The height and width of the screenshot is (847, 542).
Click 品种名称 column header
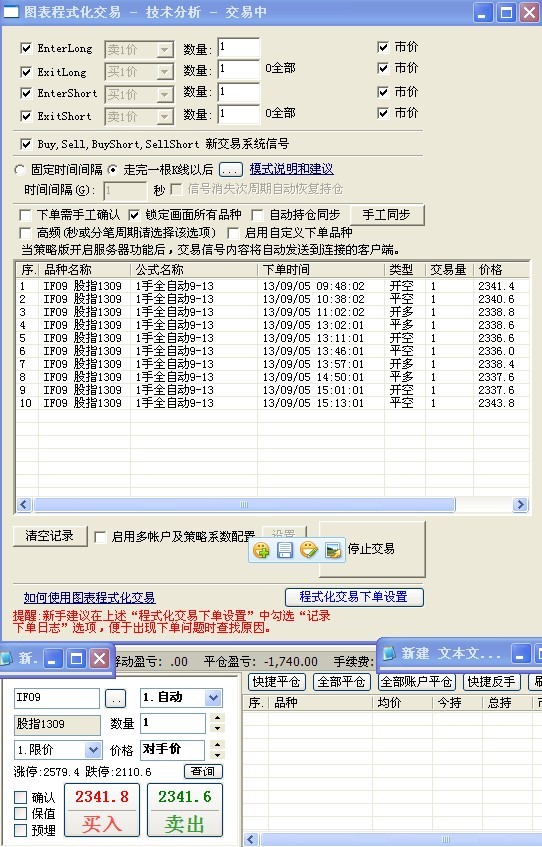[x=84, y=270]
